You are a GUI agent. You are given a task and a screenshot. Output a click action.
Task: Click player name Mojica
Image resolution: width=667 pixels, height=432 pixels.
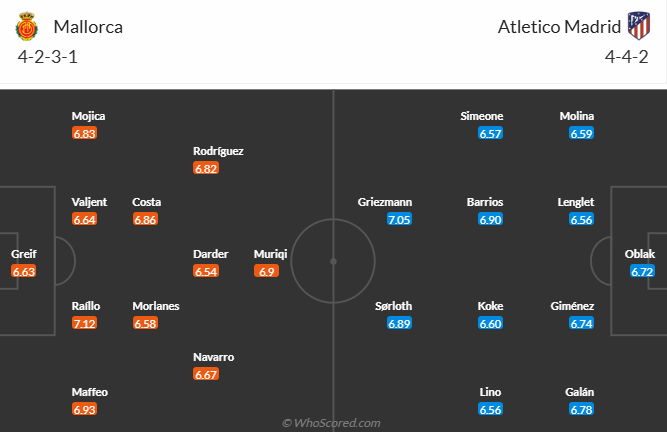point(90,116)
